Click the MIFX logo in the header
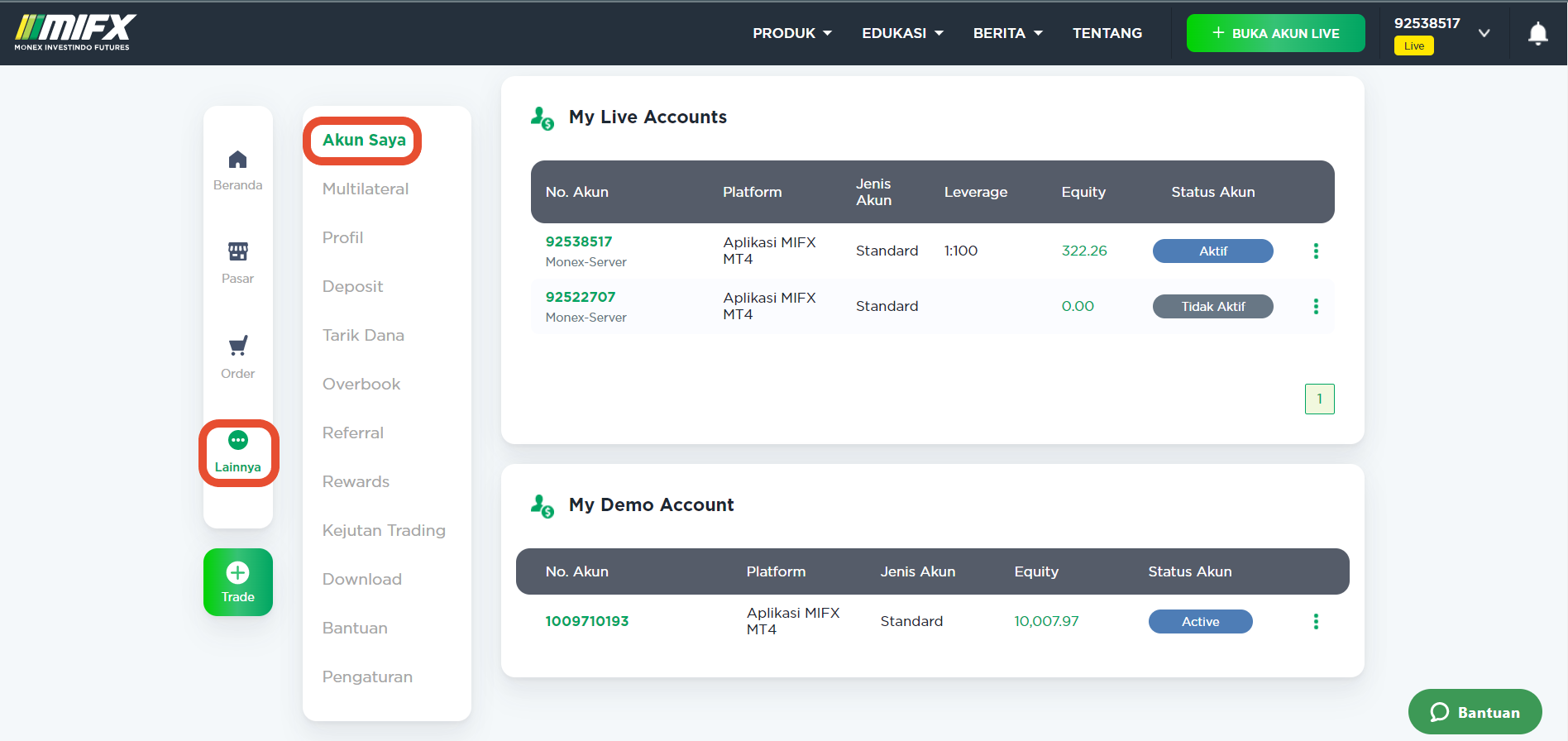Image resolution: width=1568 pixels, height=741 pixels. [75, 32]
